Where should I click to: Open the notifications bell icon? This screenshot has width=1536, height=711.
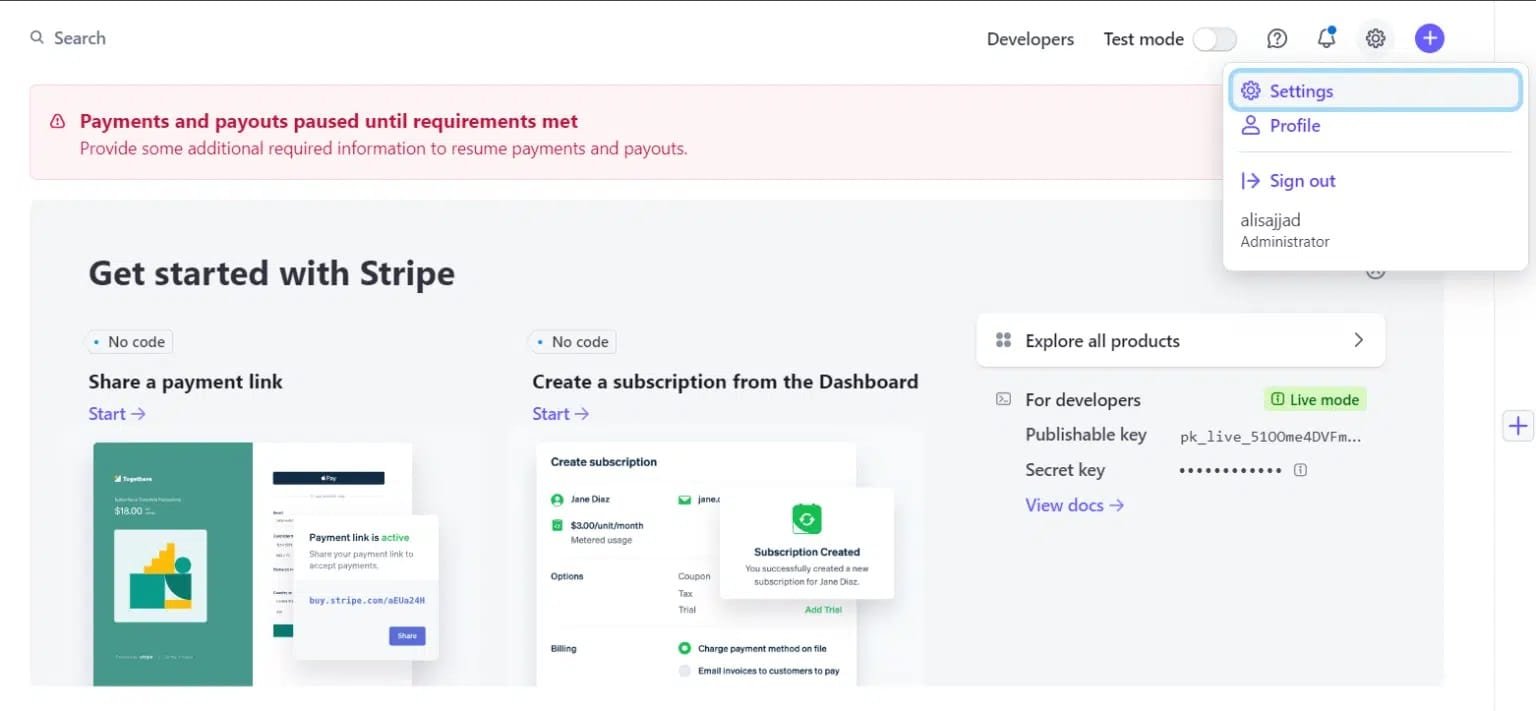(1326, 38)
